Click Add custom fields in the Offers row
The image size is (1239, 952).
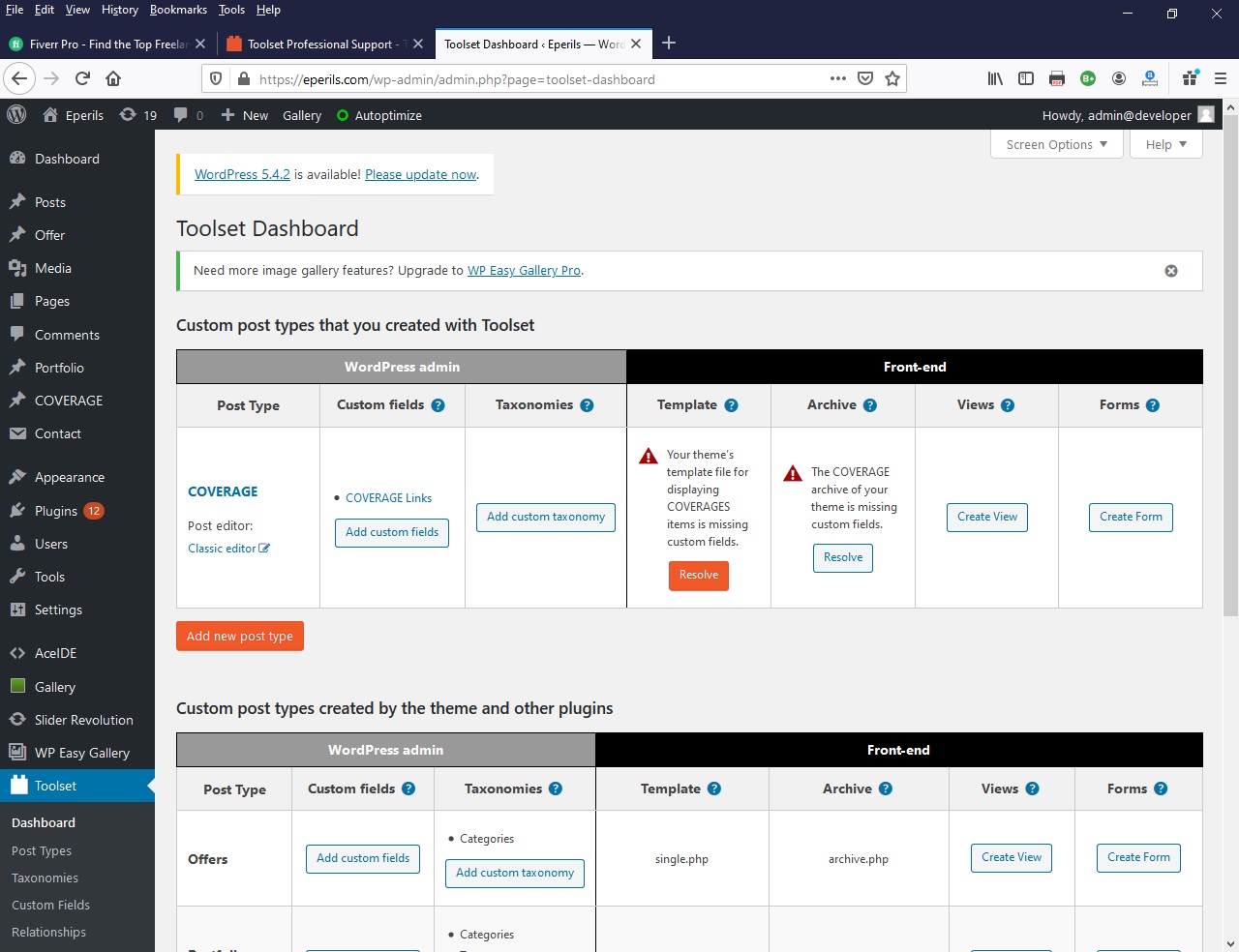[x=363, y=859]
